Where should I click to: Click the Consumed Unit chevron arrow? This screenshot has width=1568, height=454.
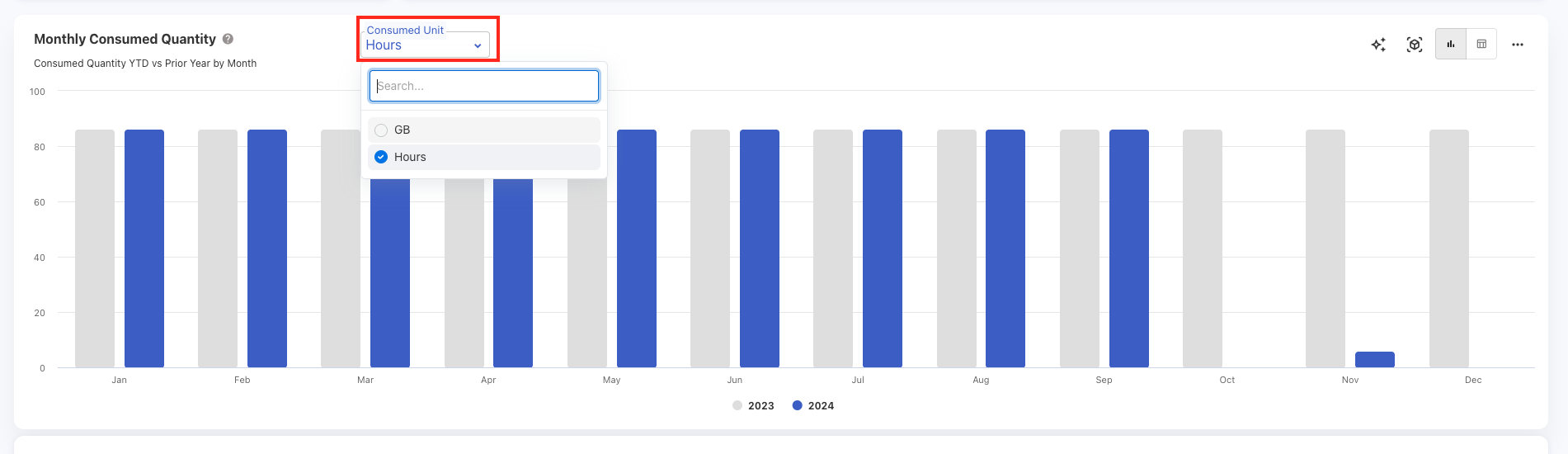[x=478, y=46]
